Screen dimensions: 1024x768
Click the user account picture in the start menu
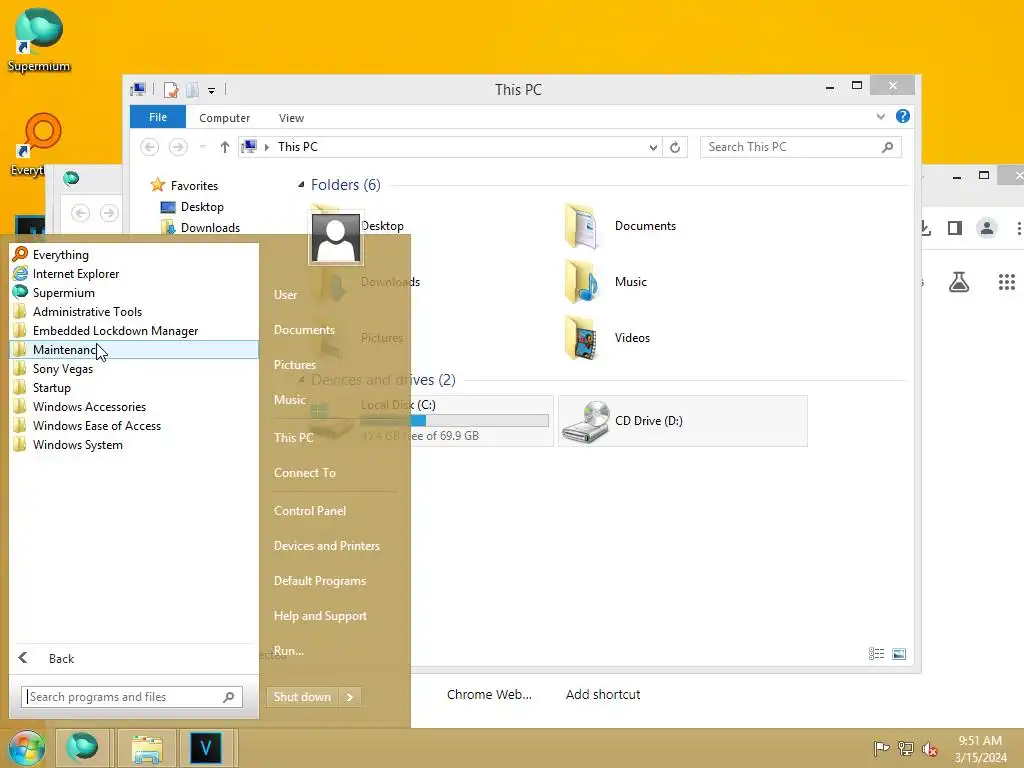[x=336, y=238]
